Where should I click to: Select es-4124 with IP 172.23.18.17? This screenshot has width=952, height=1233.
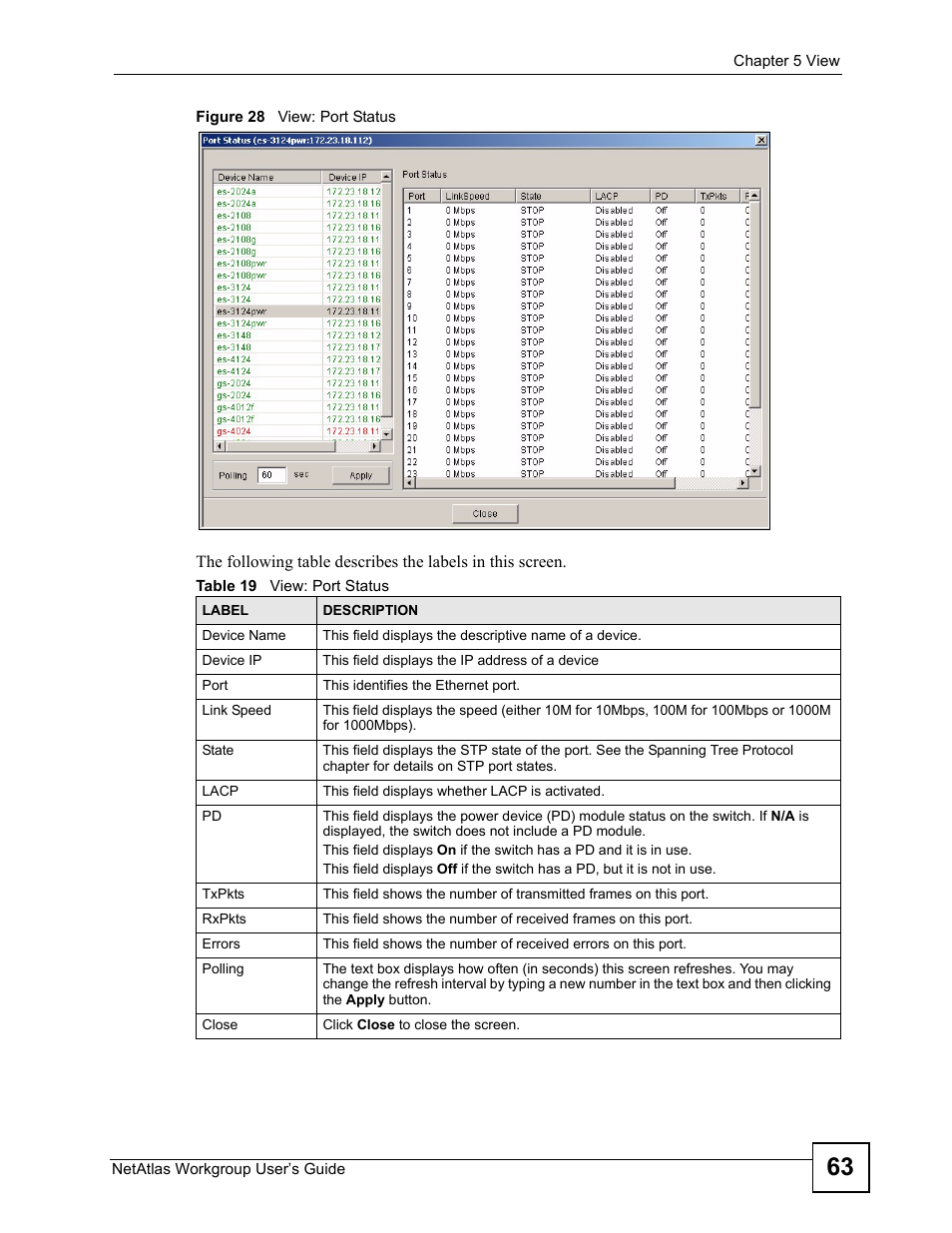[x=298, y=371]
